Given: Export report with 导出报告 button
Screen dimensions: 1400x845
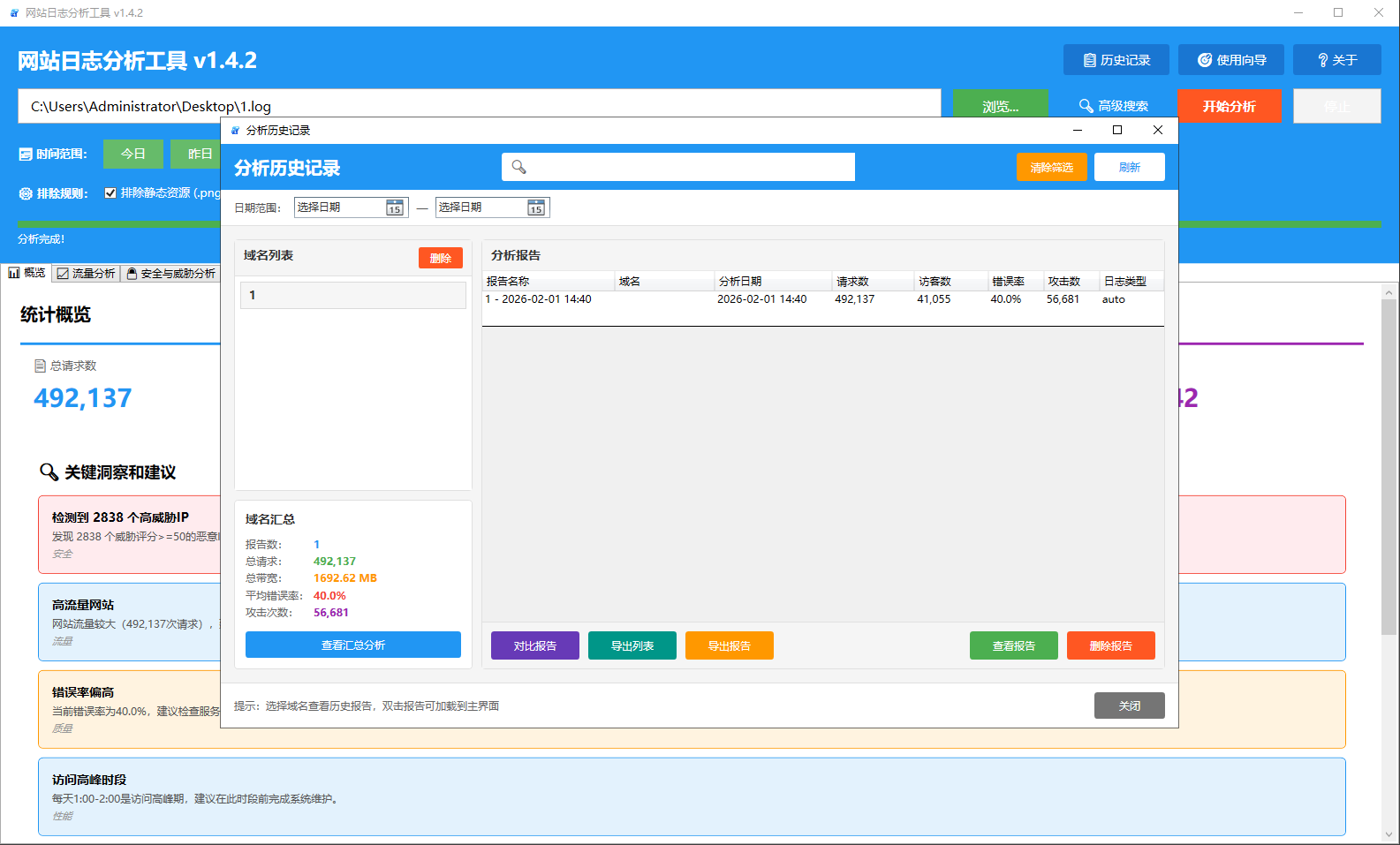Looking at the screenshot, I should [x=729, y=645].
